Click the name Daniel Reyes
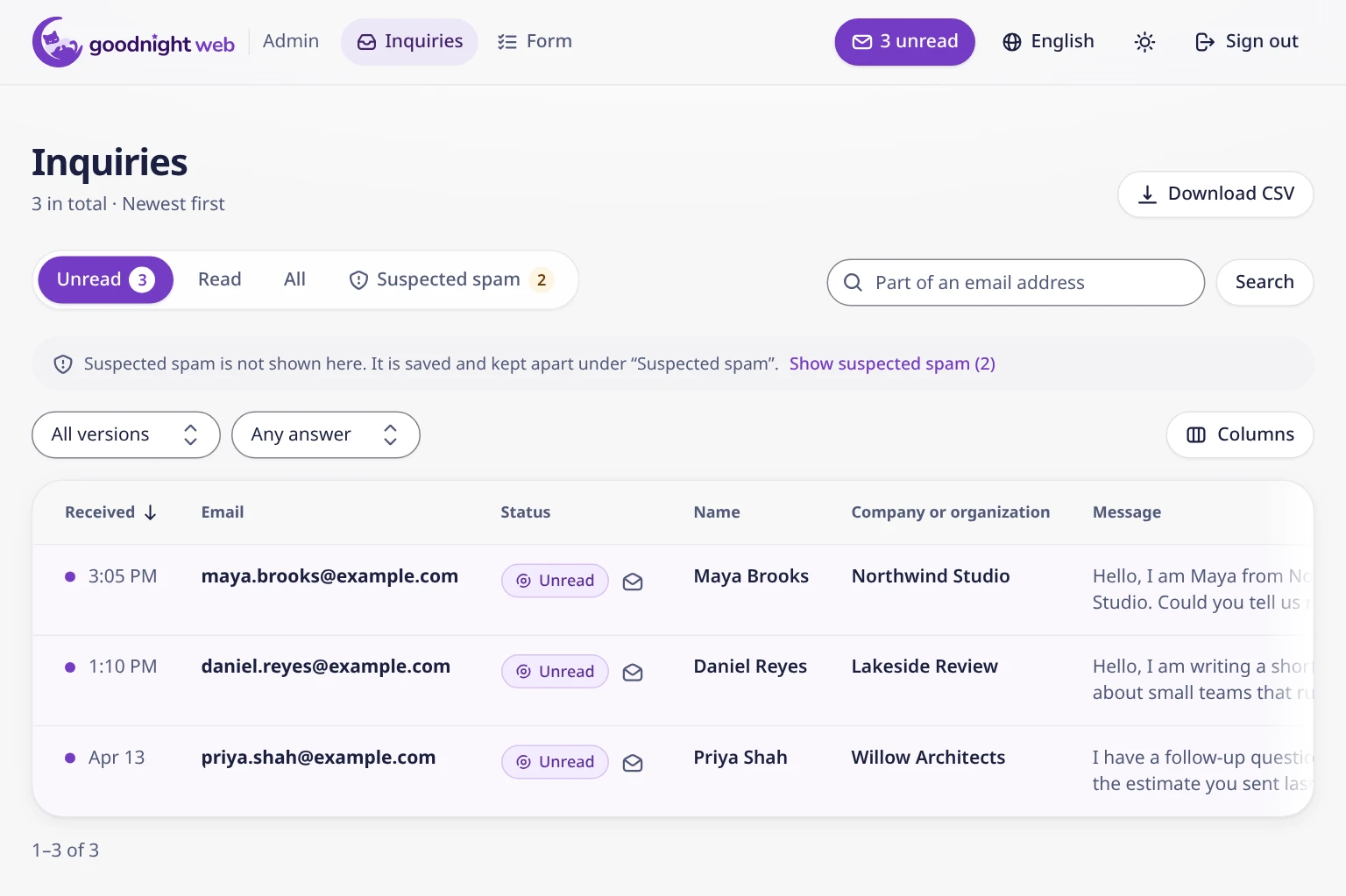 (750, 667)
